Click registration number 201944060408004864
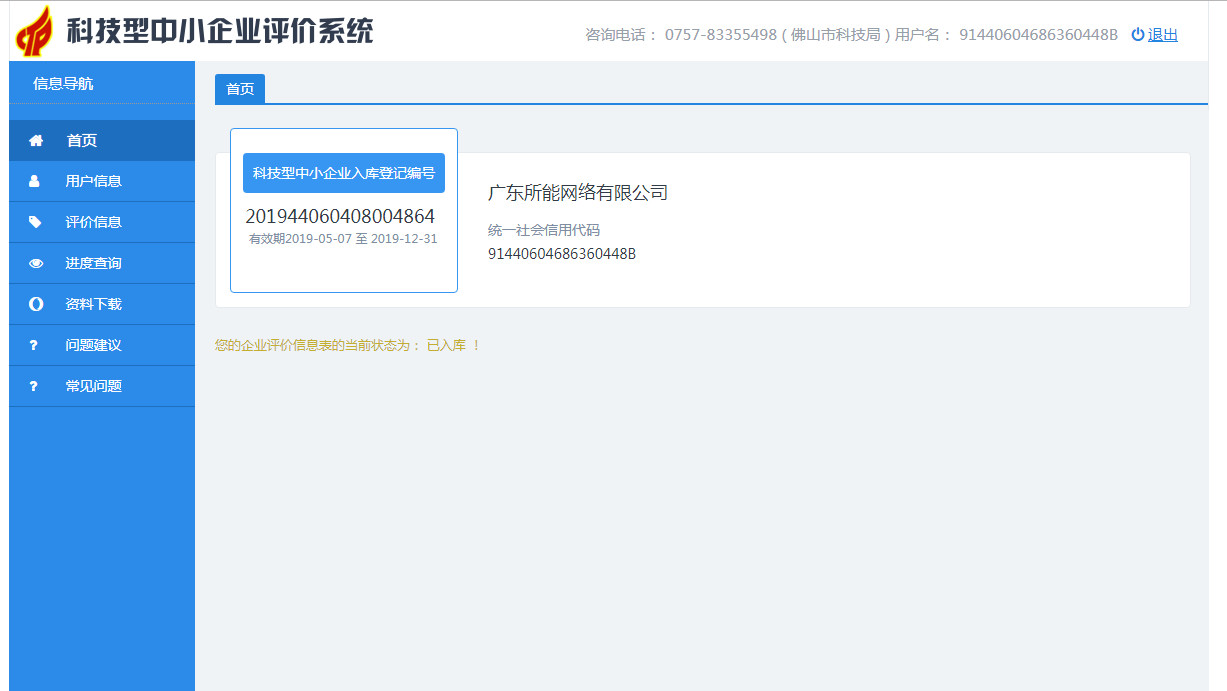1227x691 pixels. [x=340, y=216]
